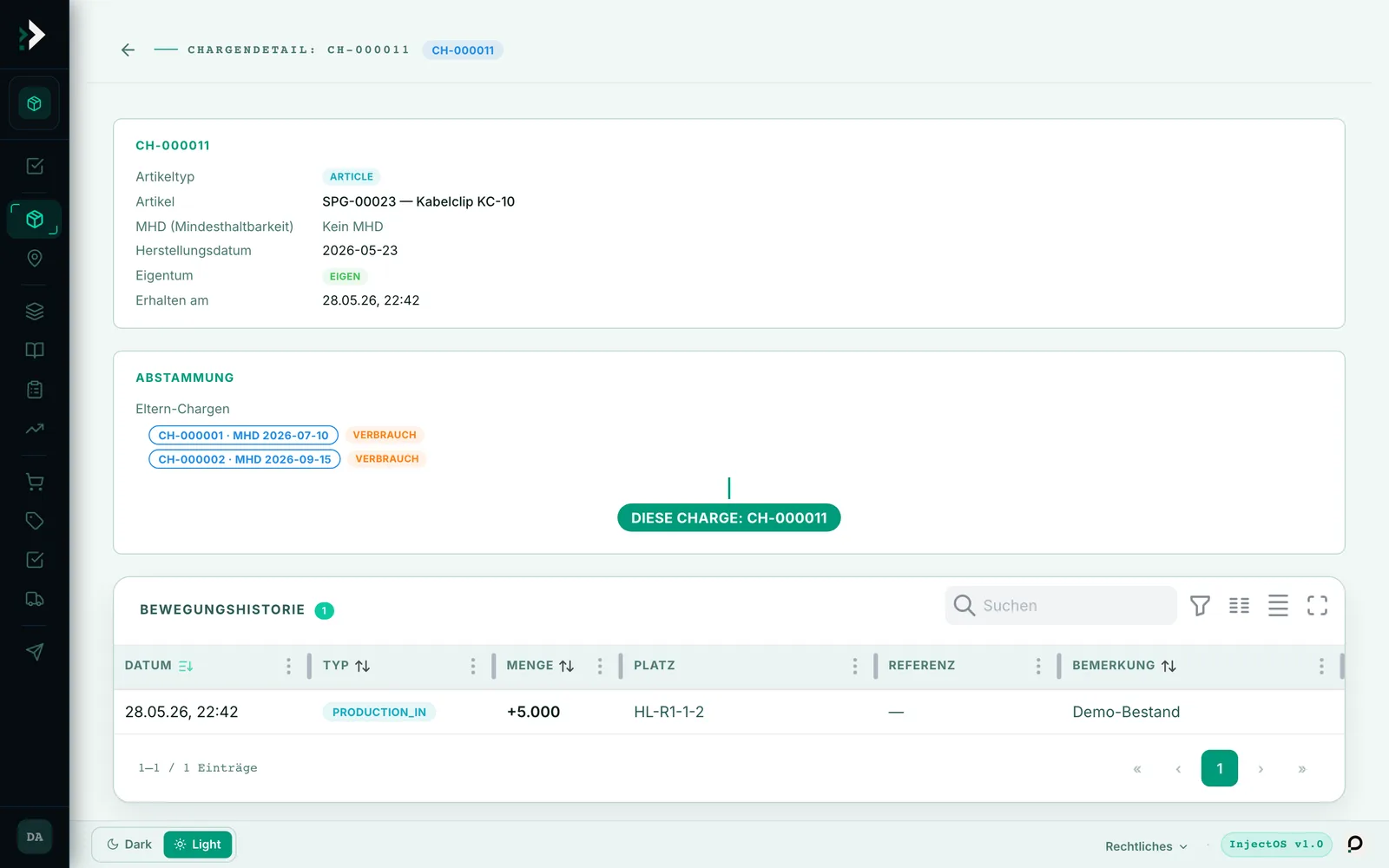The image size is (1389, 868).
Task: Open the layers stack sidebar icon
Action: pos(35,311)
